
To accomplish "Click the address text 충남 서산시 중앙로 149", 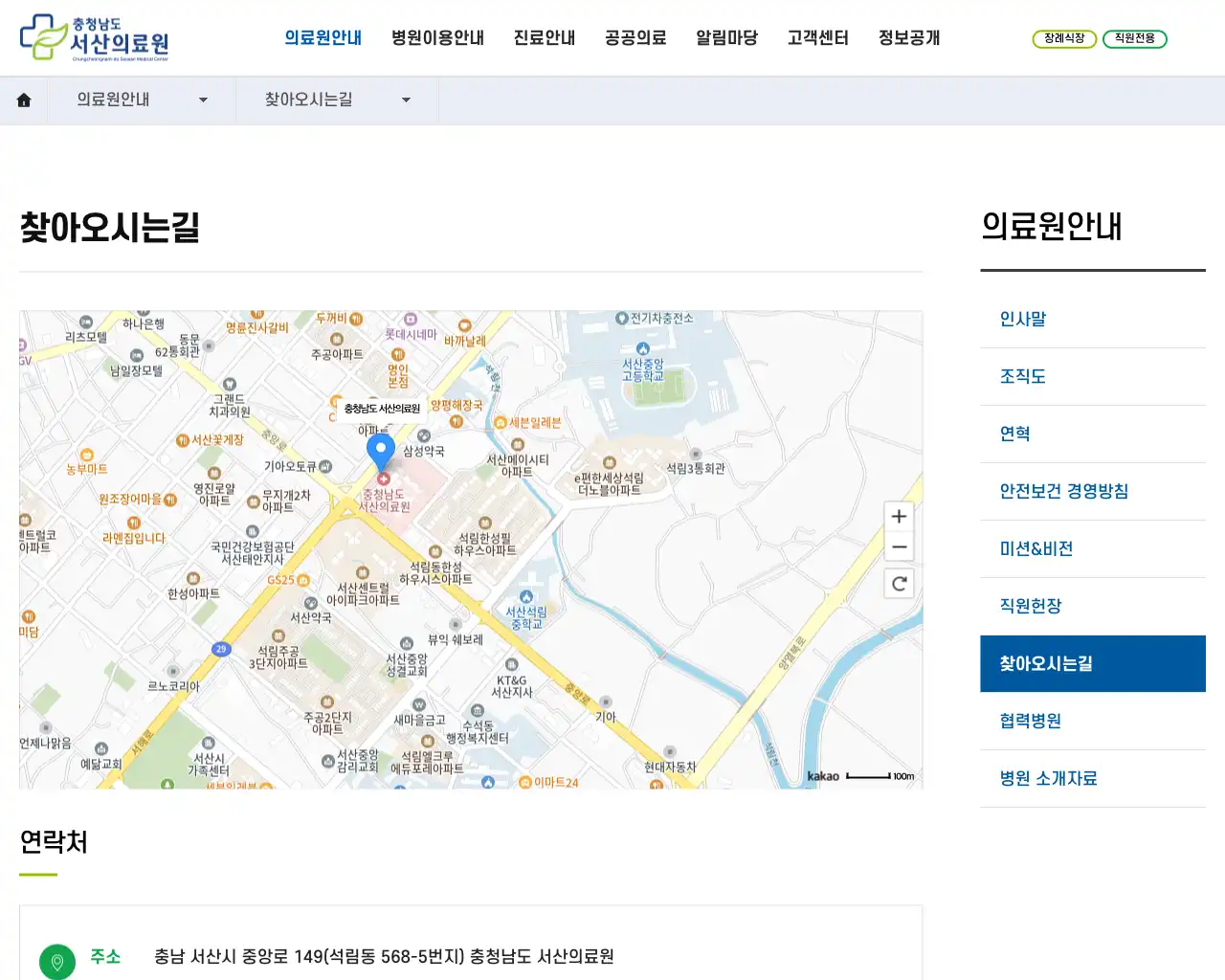I will click(x=384, y=957).
